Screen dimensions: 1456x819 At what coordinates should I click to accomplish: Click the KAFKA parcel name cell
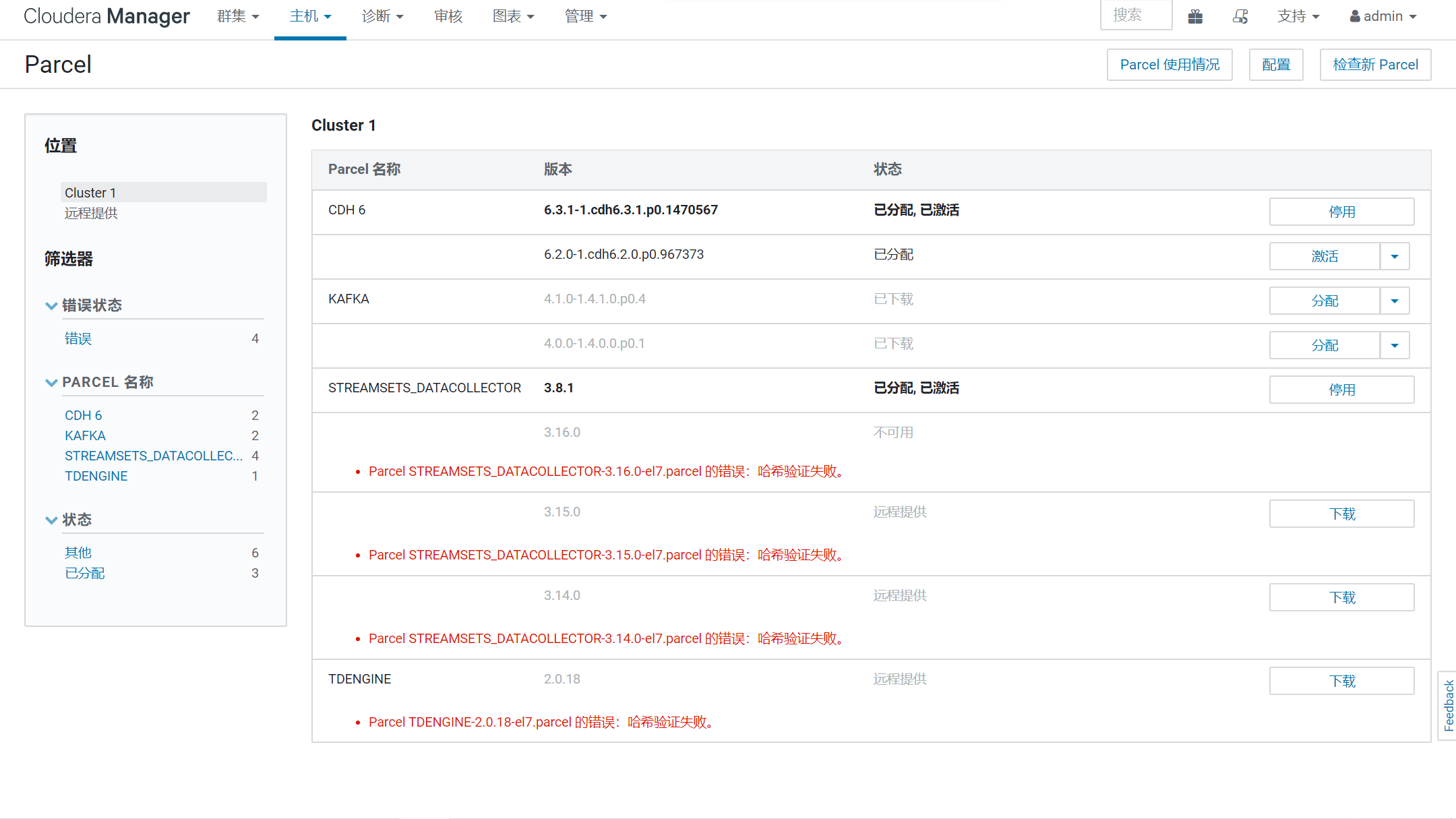click(x=348, y=299)
